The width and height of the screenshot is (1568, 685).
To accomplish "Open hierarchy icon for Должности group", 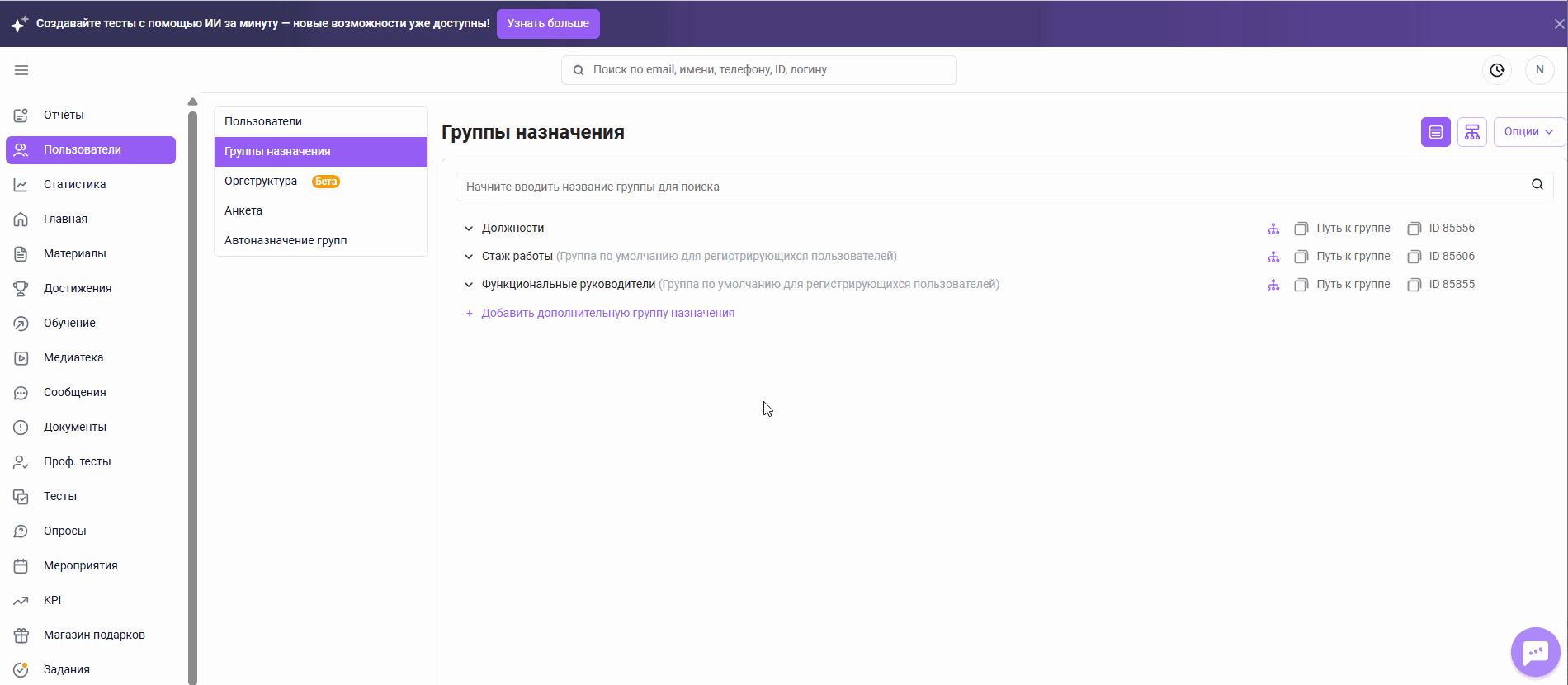I will (x=1273, y=229).
